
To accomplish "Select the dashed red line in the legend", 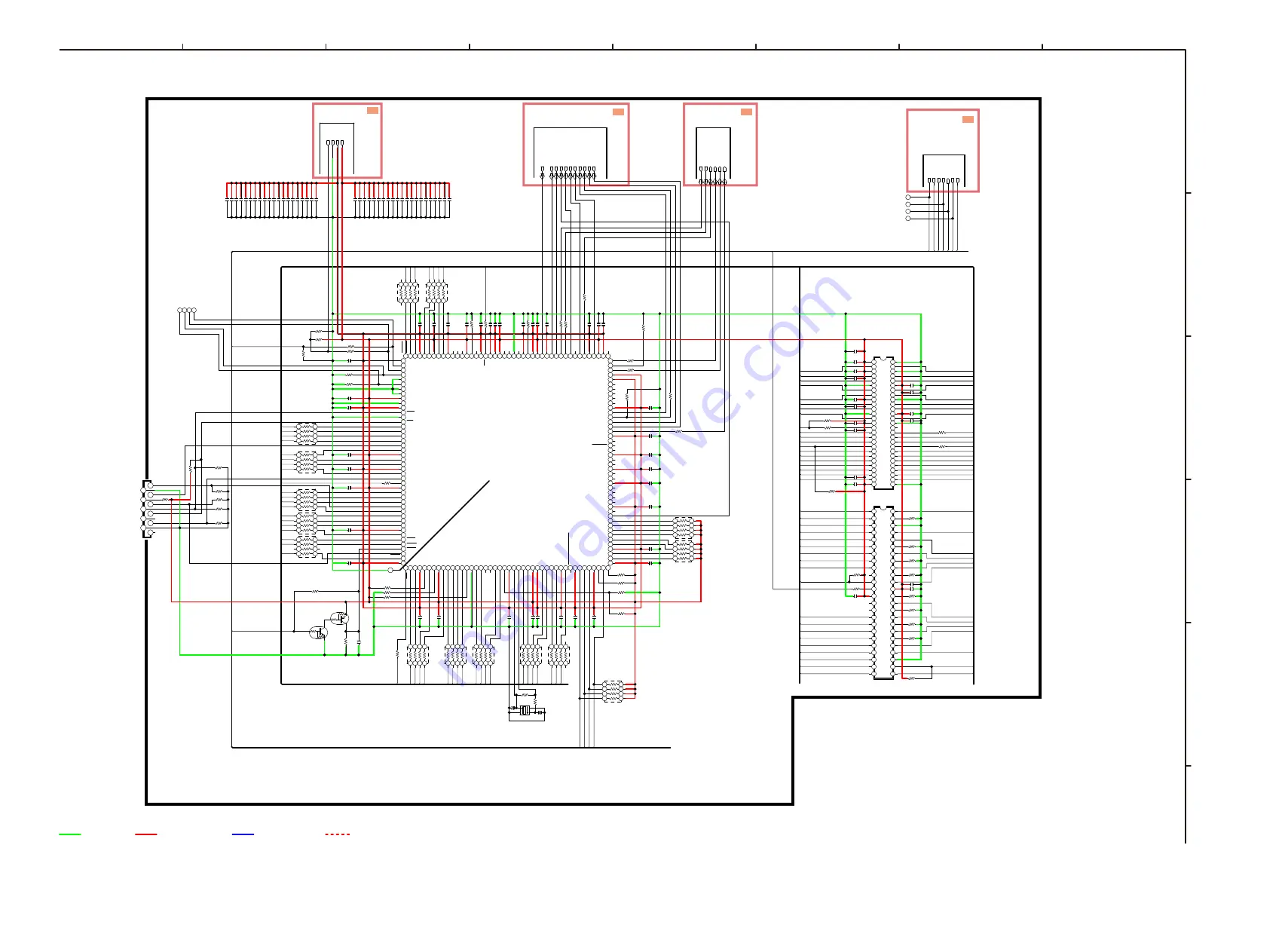I will (x=338, y=834).
